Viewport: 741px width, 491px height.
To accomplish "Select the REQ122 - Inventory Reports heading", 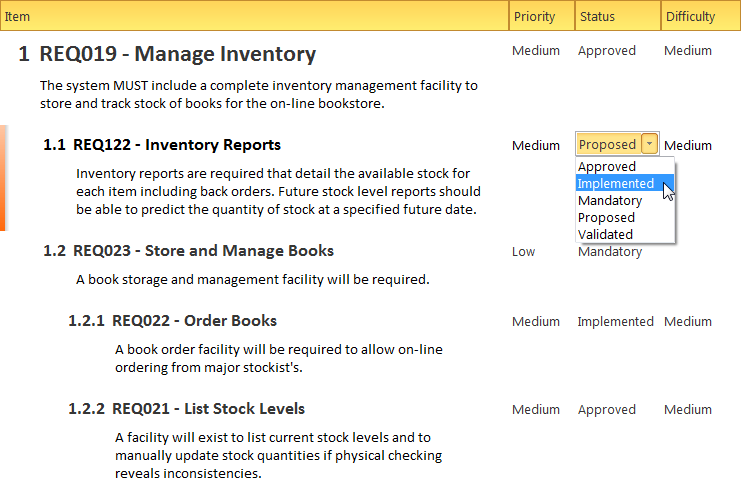I will (177, 145).
